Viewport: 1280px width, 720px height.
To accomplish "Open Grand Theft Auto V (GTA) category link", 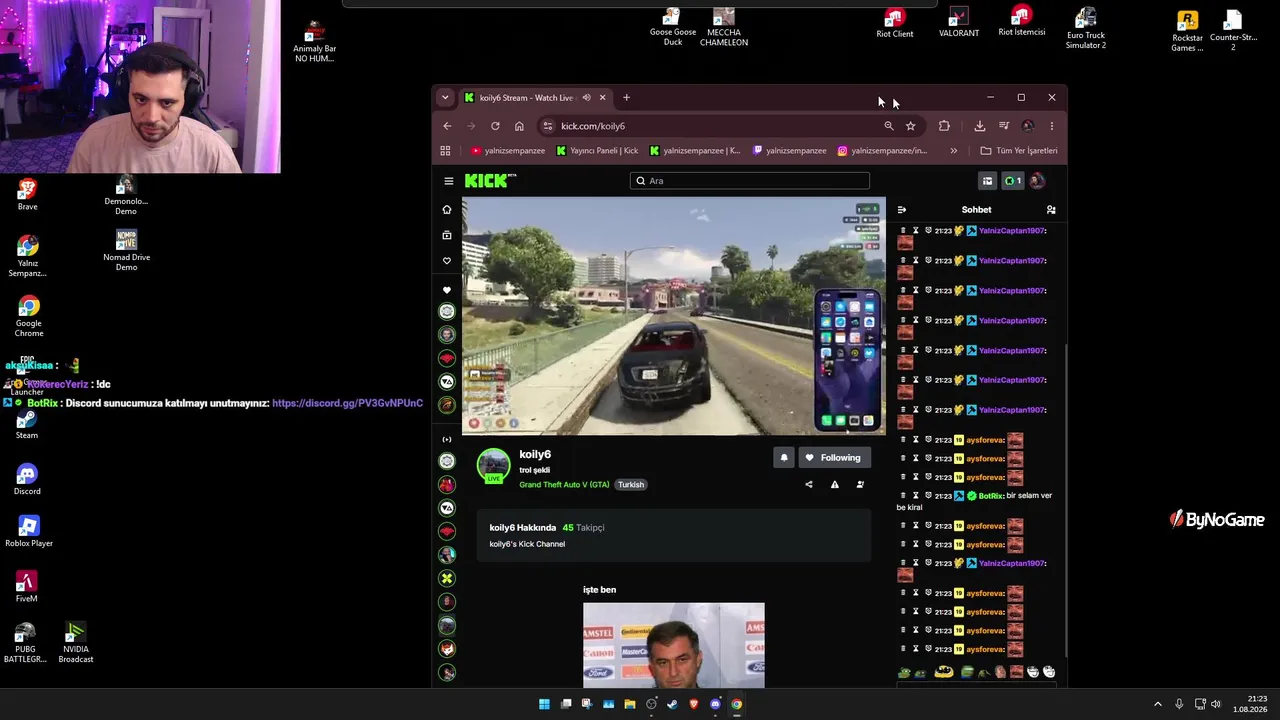I will (564, 485).
